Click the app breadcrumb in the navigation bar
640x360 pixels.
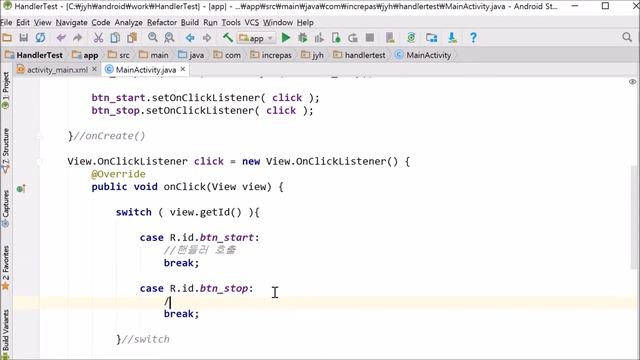[85, 55]
